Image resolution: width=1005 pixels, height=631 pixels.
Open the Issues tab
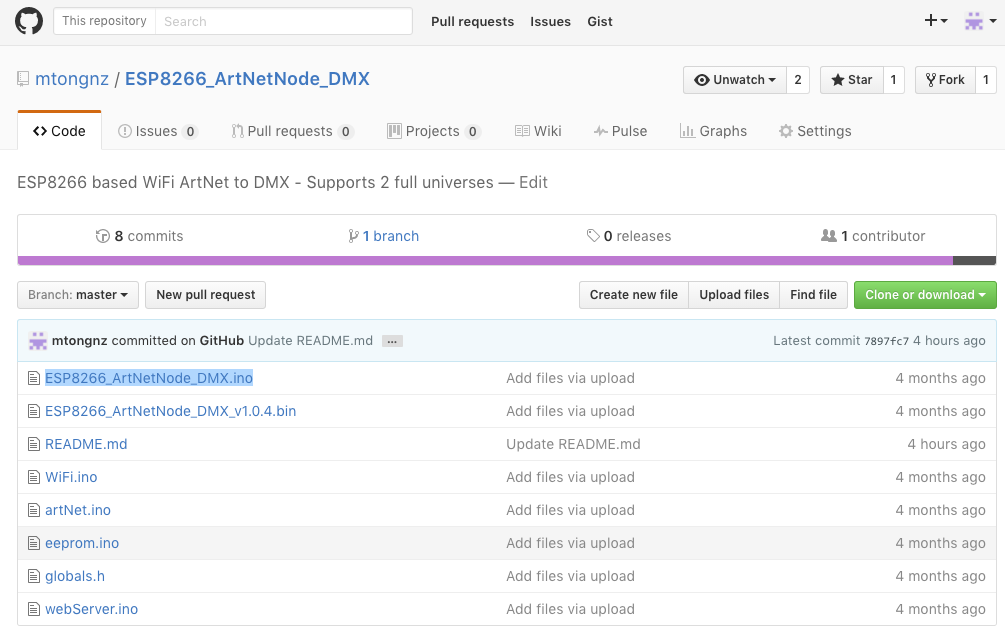[158, 131]
